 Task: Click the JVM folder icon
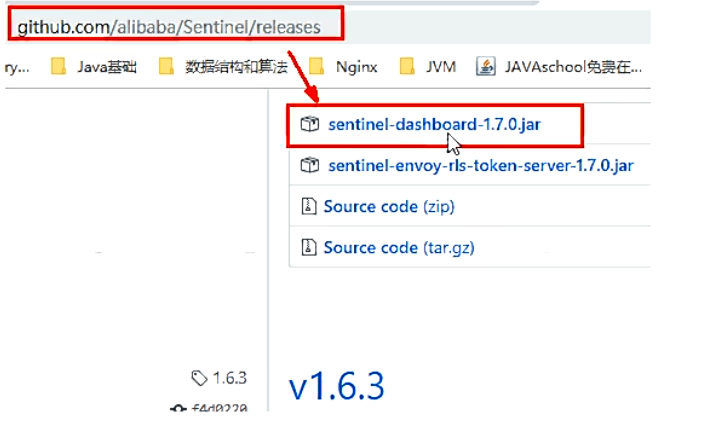[407, 66]
